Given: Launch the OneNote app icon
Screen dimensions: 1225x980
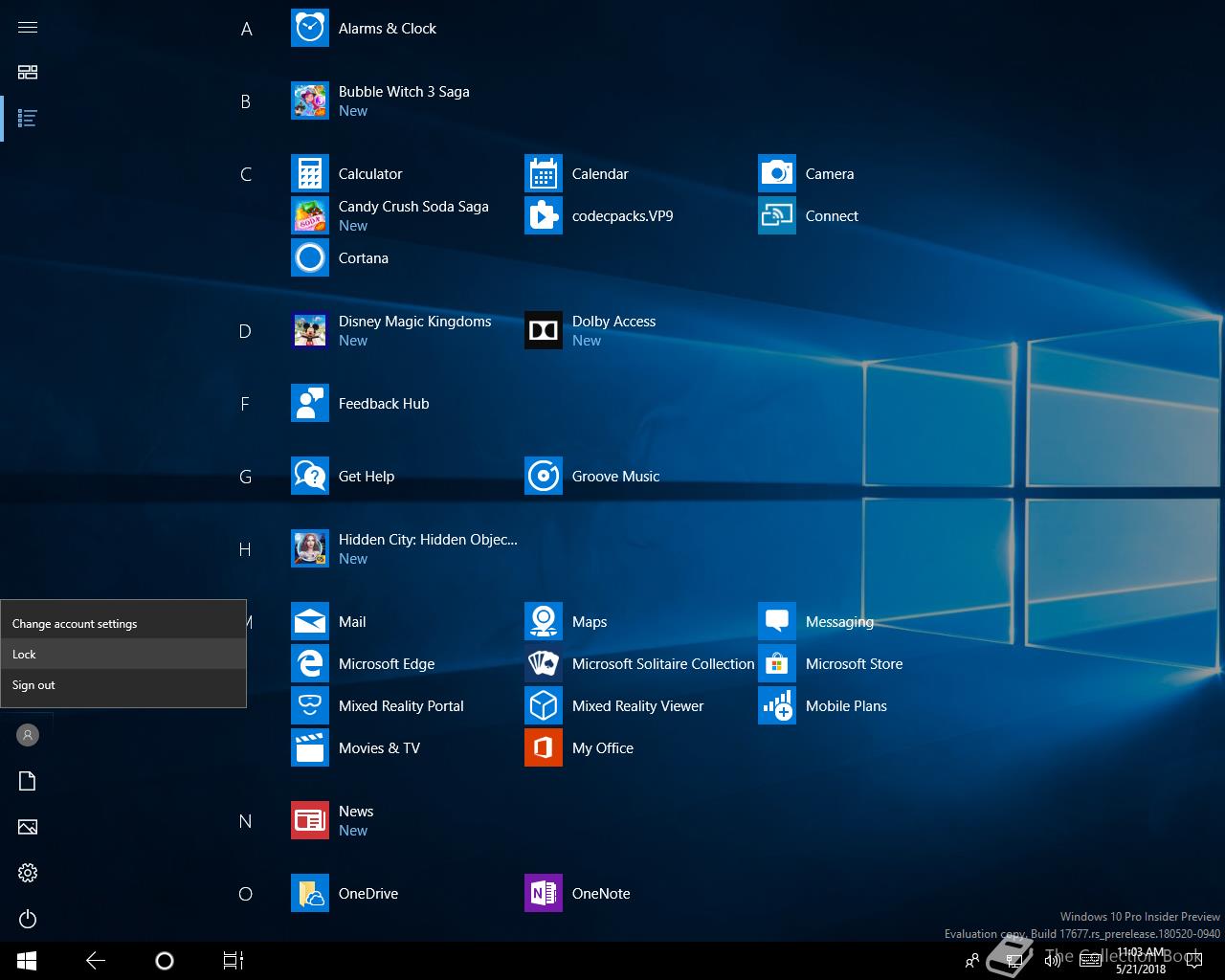Looking at the screenshot, I should point(544,894).
